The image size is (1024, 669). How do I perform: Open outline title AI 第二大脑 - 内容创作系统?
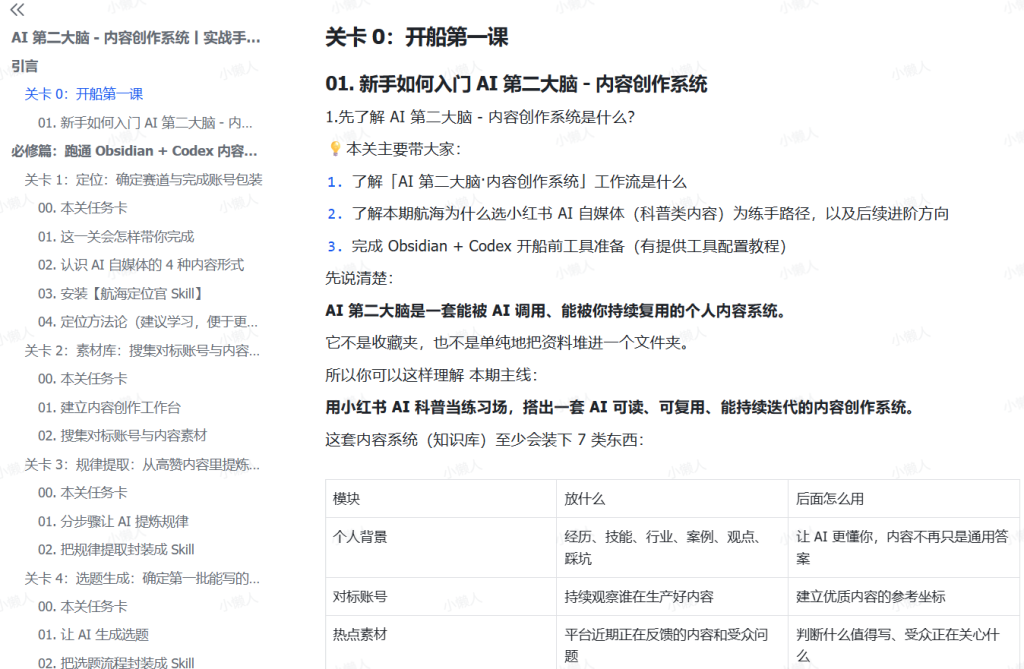coord(136,38)
